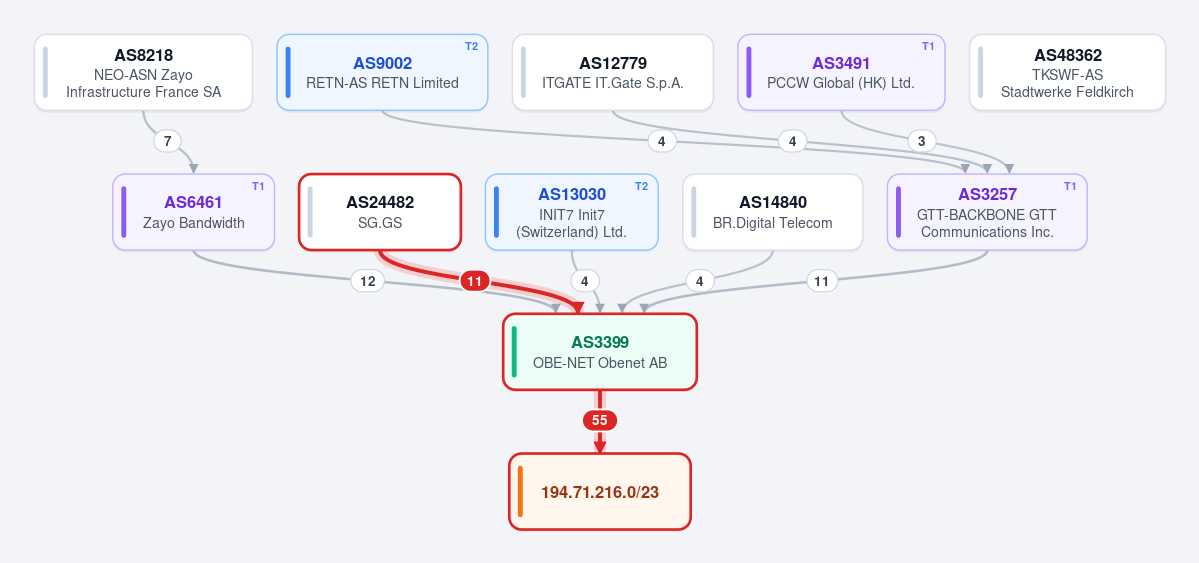Click the red 11 edge label
The width and height of the screenshot is (1199, 563).
[x=474, y=282]
